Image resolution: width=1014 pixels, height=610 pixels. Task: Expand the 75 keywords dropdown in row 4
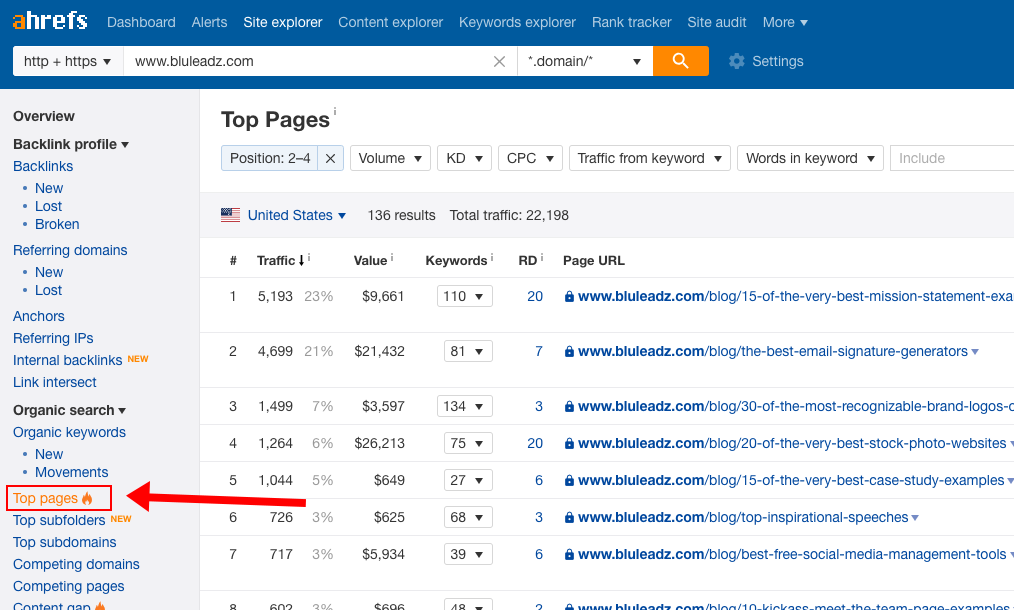click(x=468, y=443)
